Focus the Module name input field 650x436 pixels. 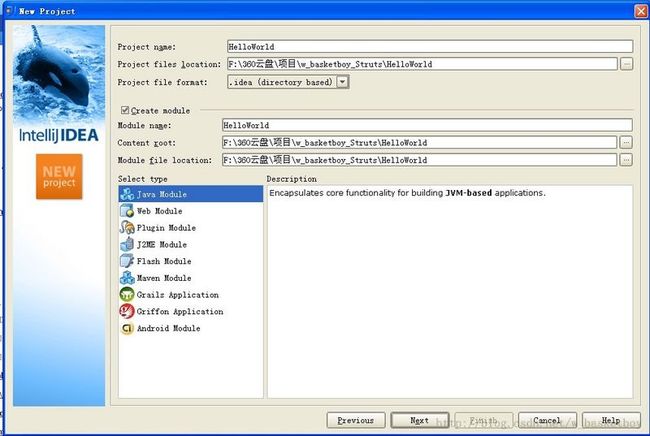[x=427, y=125]
